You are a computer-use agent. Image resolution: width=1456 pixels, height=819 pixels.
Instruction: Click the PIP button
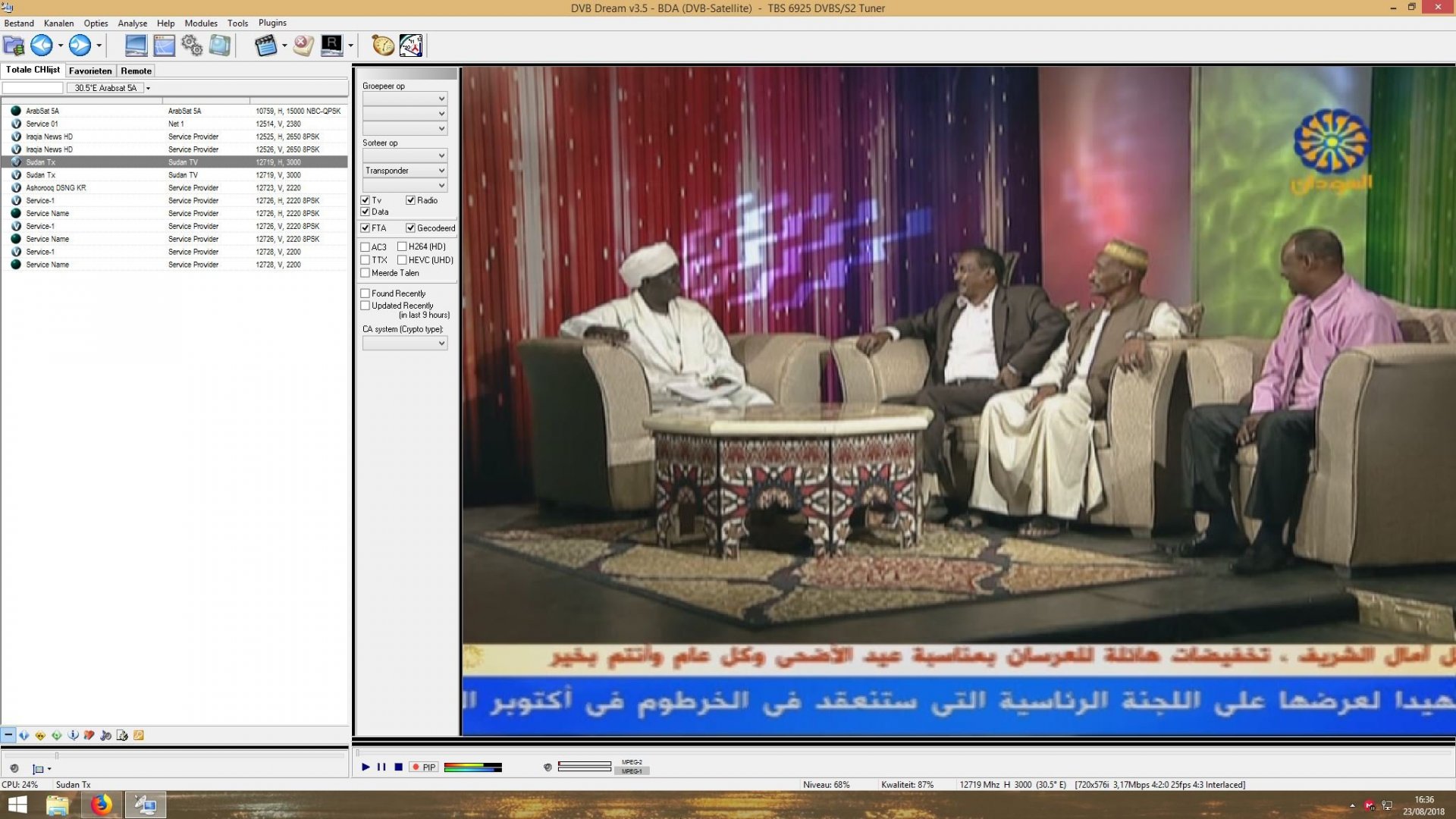pyautogui.click(x=422, y=767)
